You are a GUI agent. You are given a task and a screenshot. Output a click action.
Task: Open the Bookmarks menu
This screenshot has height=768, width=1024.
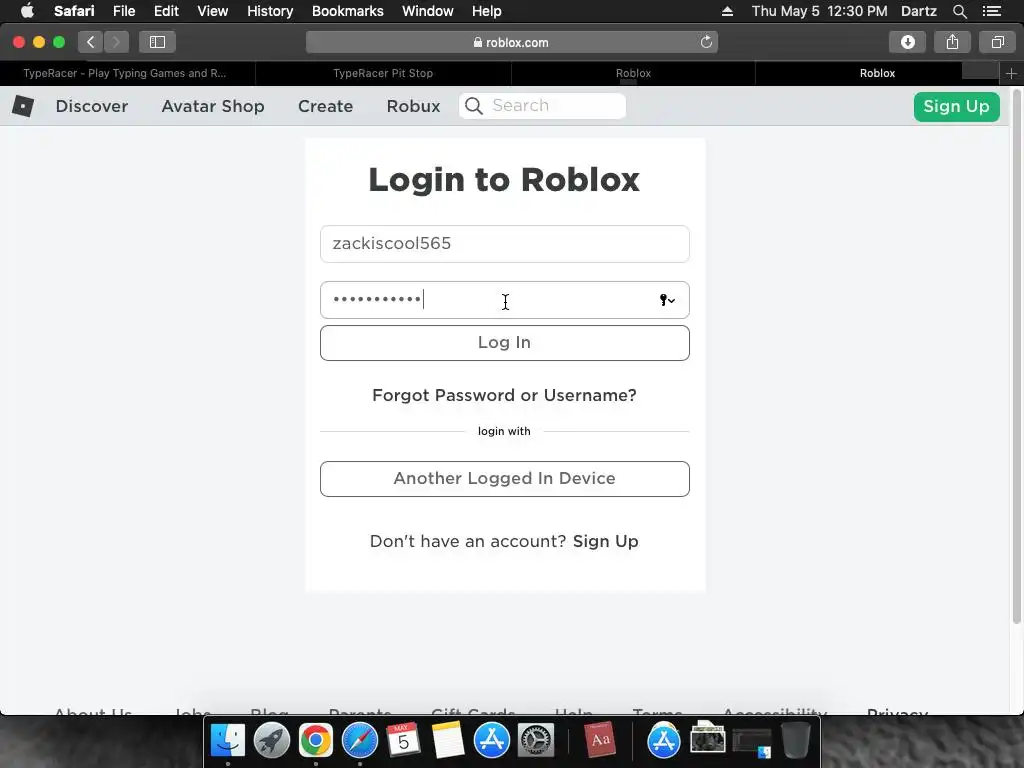[x=347, y=11]
